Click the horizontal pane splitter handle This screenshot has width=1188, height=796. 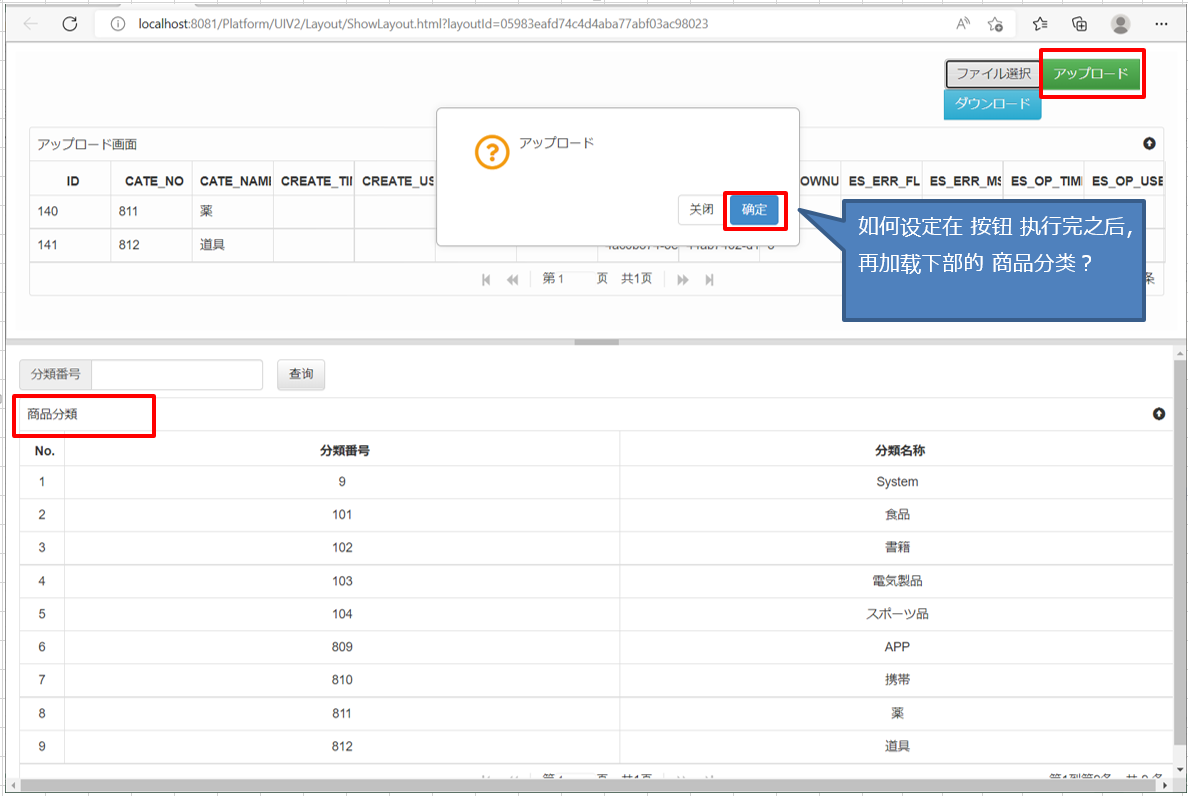596,342
